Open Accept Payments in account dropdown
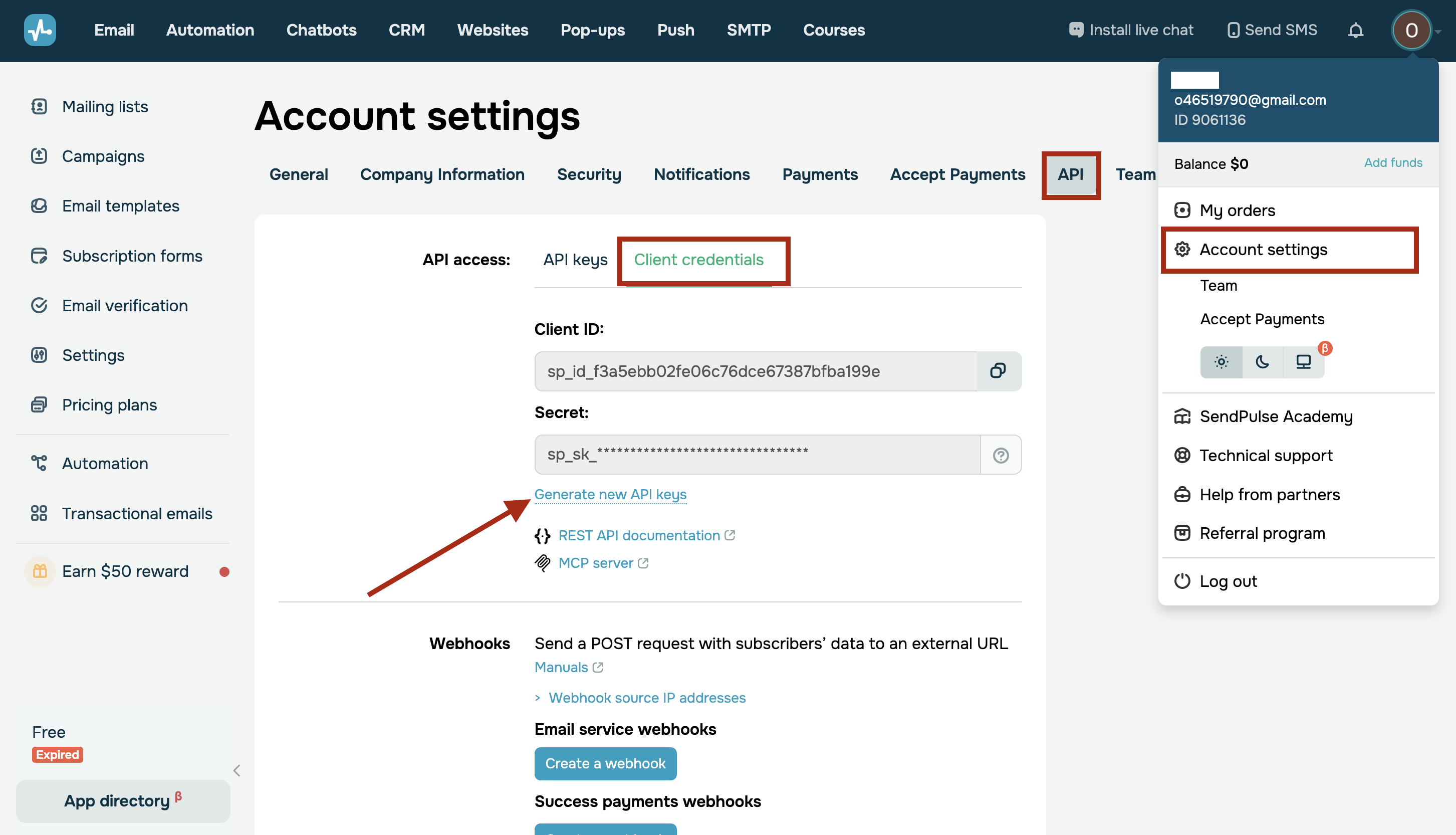 coord(1262,319)
